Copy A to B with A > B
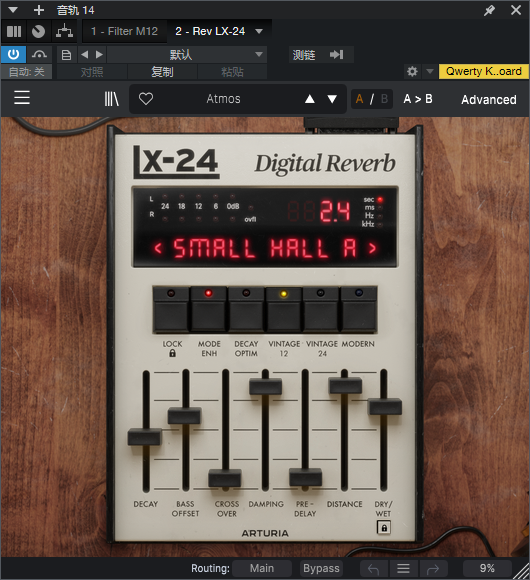 [x=418, y=99]
